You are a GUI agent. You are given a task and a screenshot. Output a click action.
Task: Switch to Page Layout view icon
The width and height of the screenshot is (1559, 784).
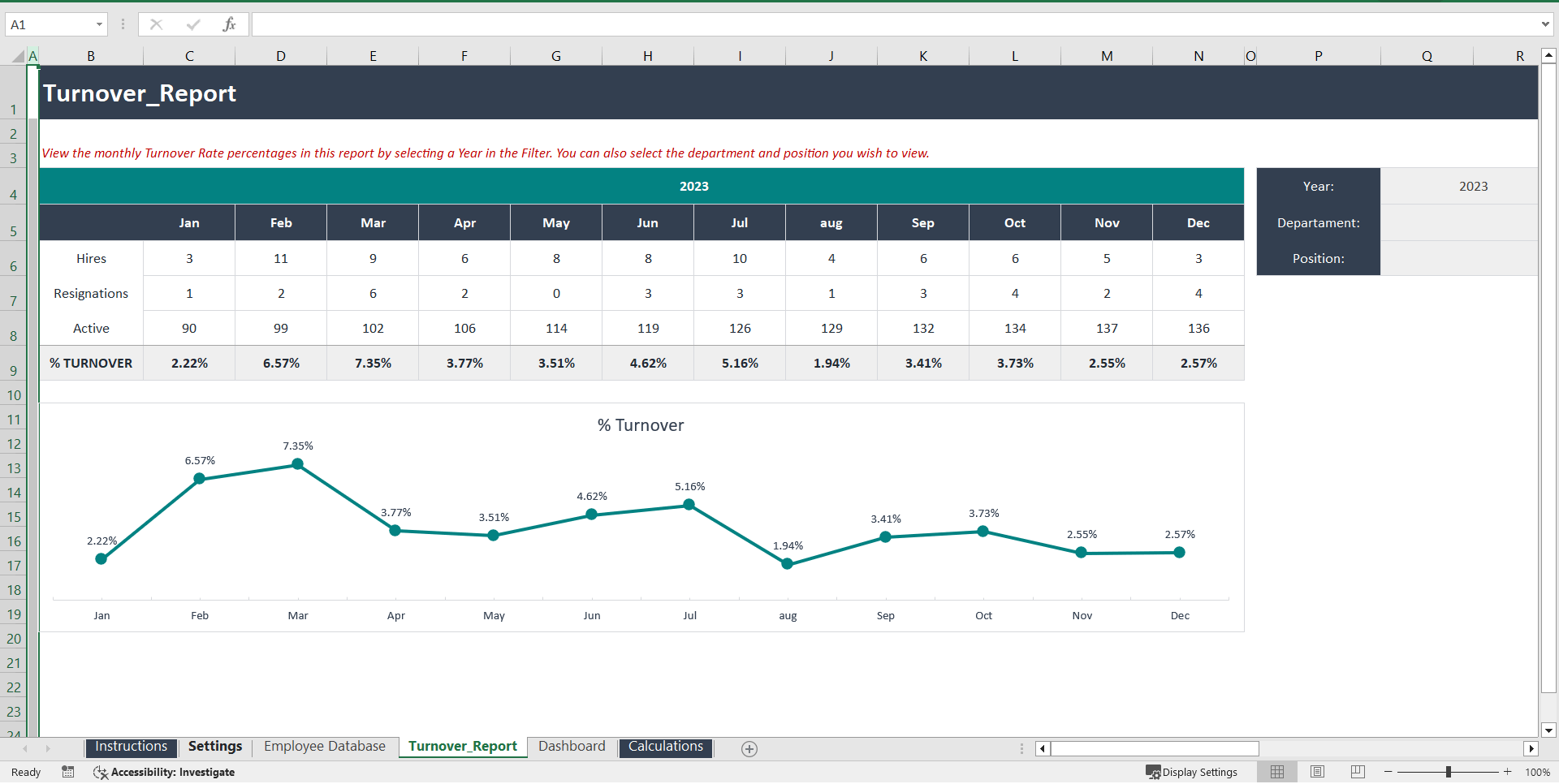click(1317, 772)
